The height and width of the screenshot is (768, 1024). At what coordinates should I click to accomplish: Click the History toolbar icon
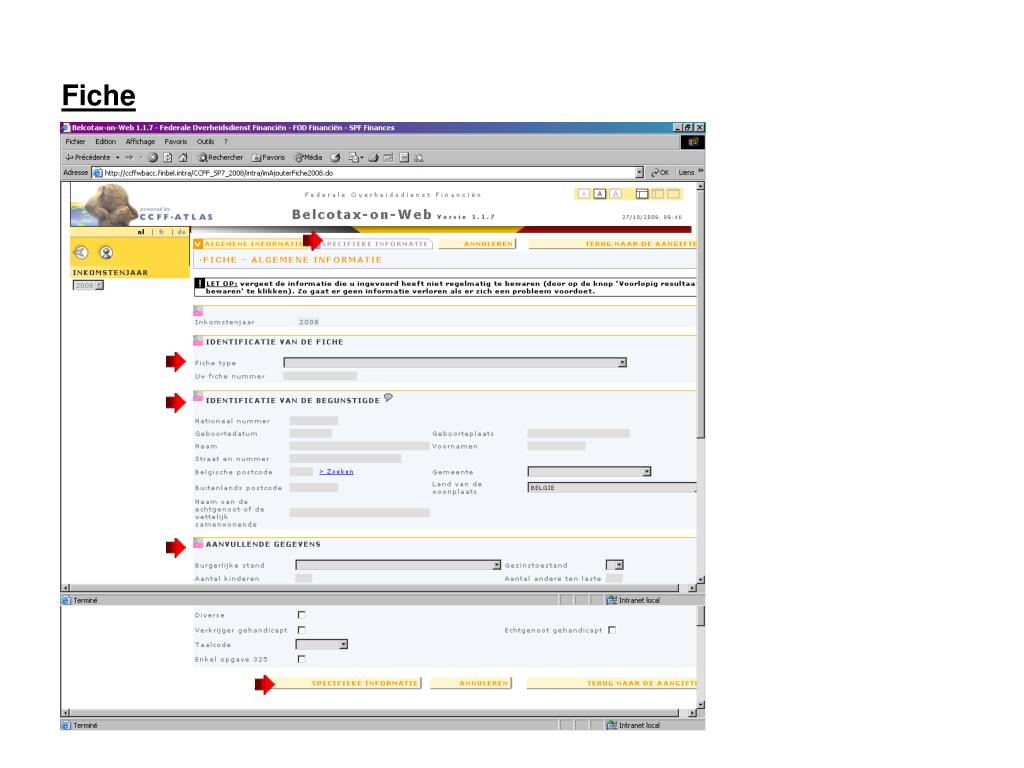click(335, 157)
